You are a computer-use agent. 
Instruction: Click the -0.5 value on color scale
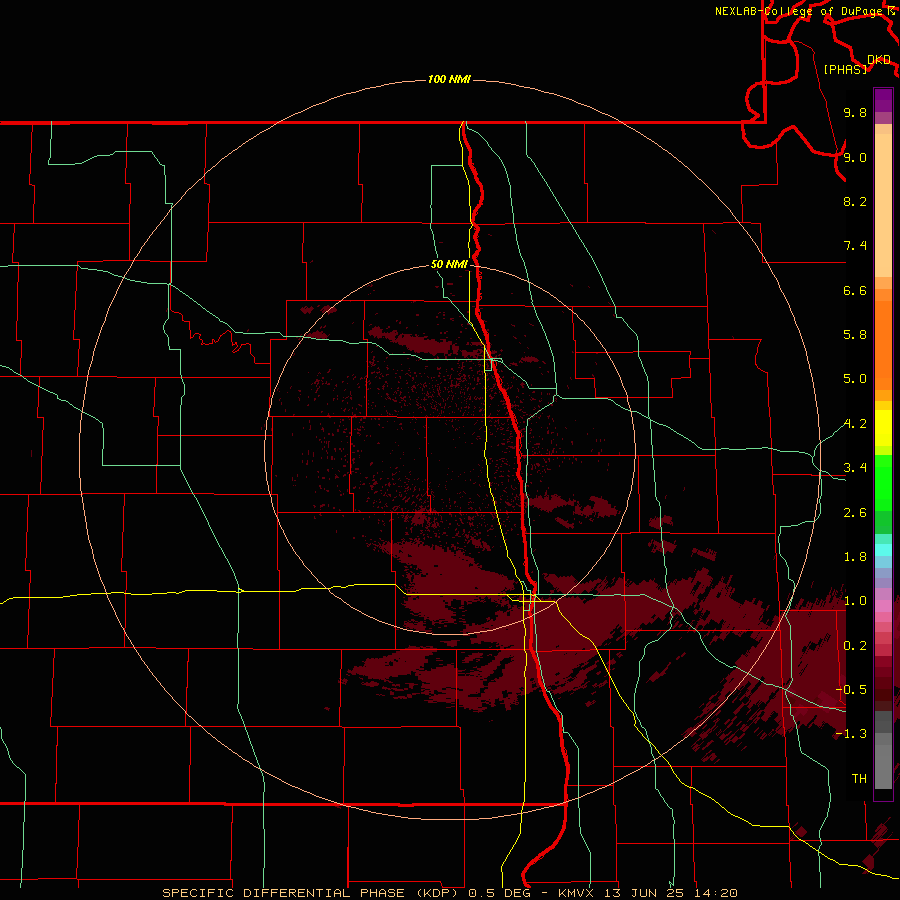click(851, 690)
